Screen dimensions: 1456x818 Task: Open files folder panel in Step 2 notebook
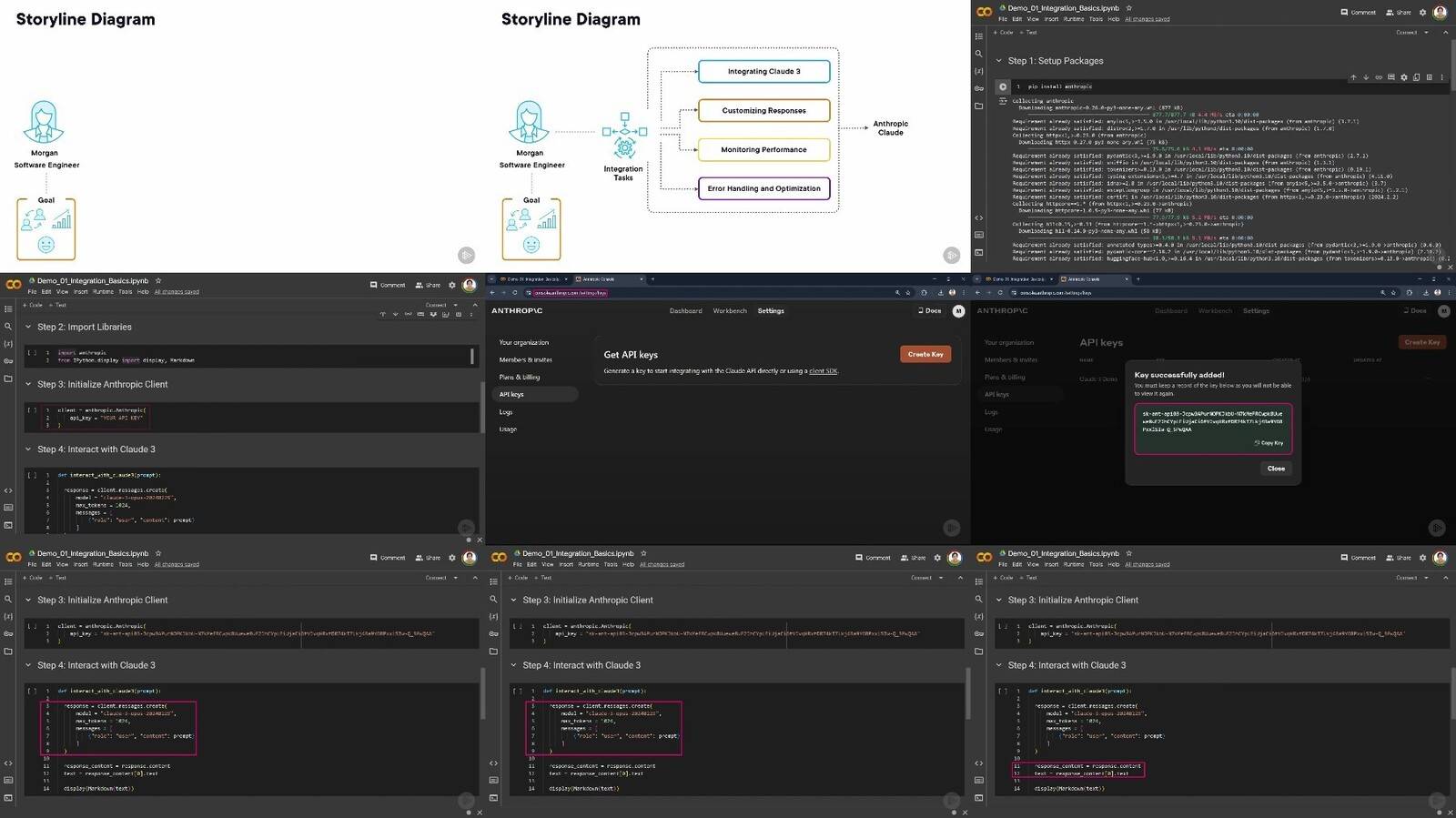(x=8, y=379)
